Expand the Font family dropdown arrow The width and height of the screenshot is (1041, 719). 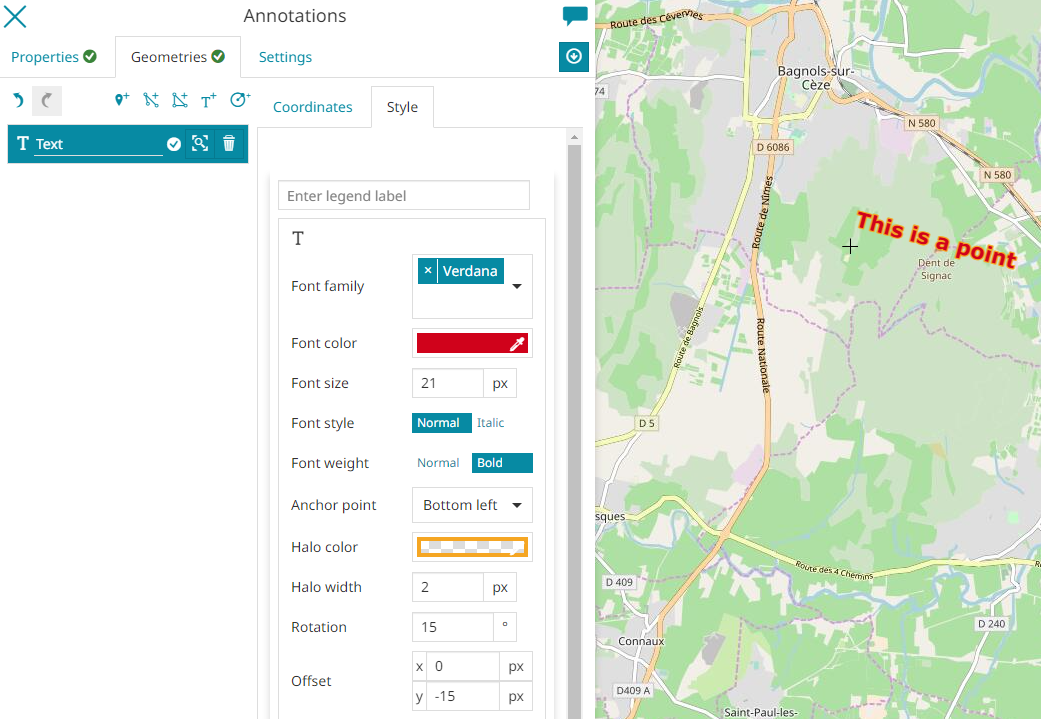517,286
